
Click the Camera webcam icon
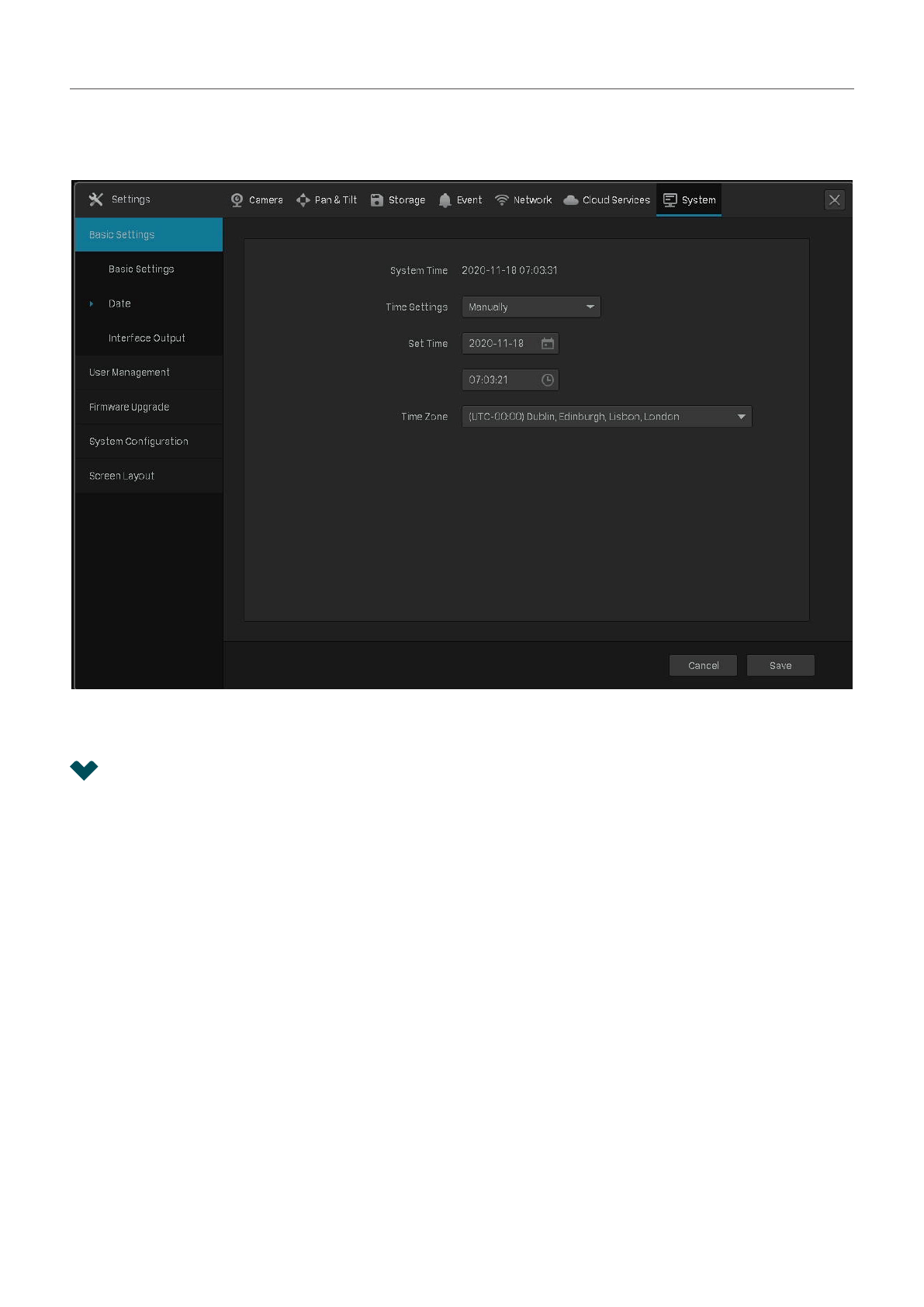point(237,200)
